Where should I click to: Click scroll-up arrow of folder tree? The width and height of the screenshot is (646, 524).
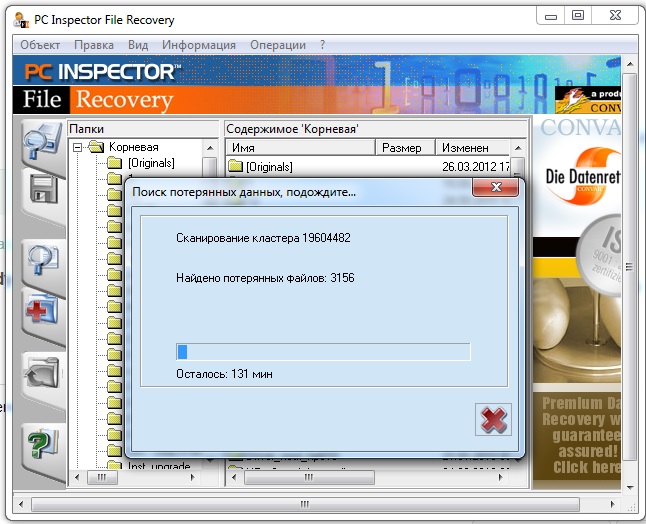(210, 147)
